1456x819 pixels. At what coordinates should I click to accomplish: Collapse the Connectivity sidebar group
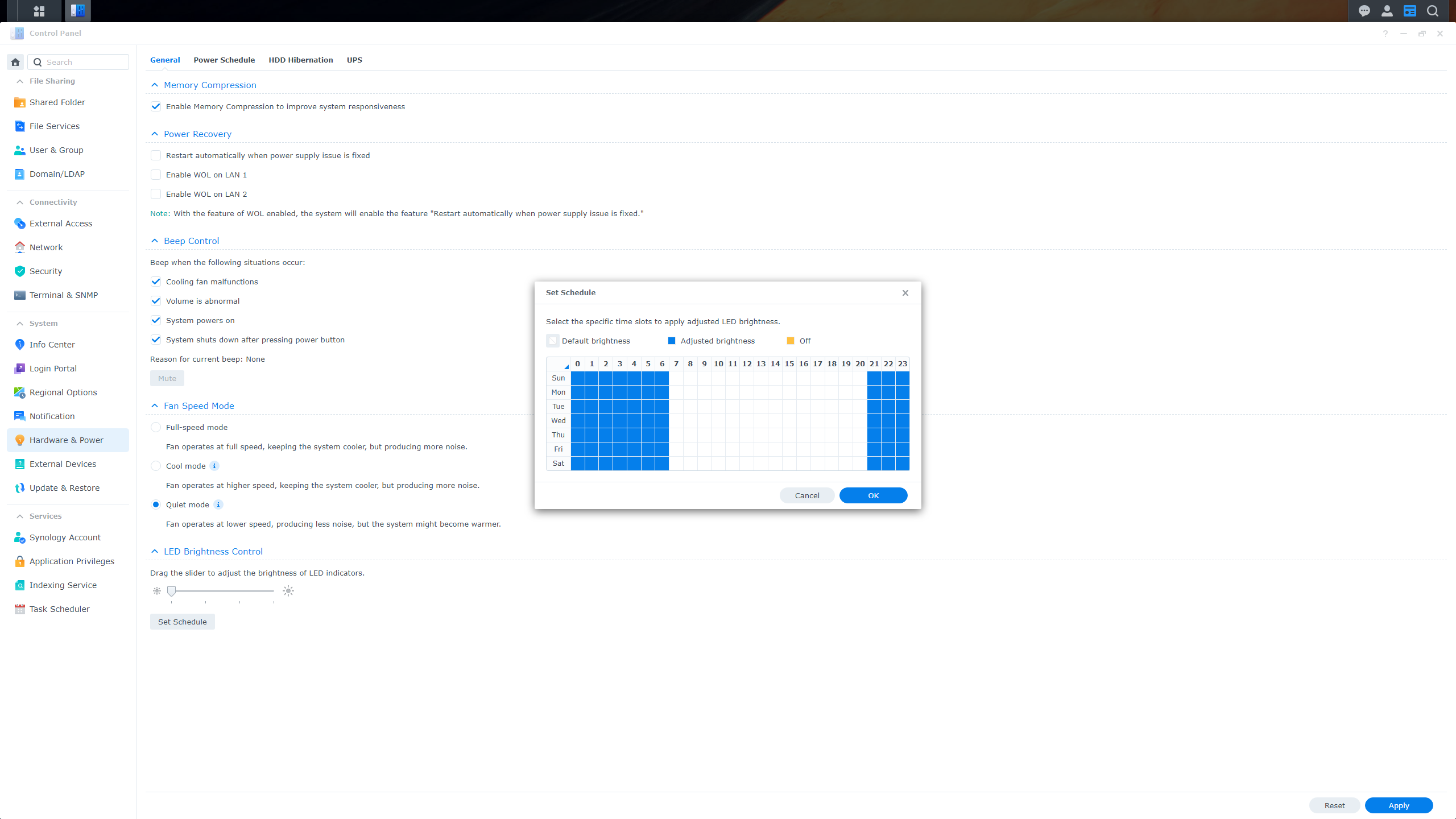[20, 202]
